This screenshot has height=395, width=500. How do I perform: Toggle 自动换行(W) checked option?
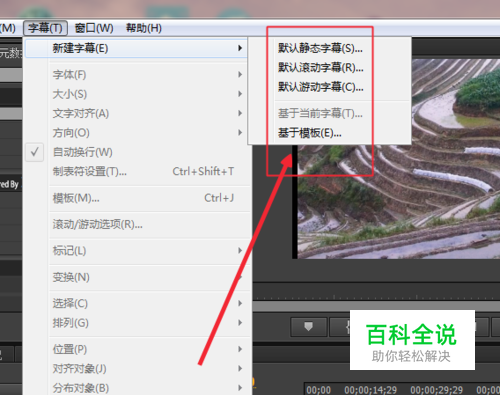pyautogui.click(x=138, y=152)
